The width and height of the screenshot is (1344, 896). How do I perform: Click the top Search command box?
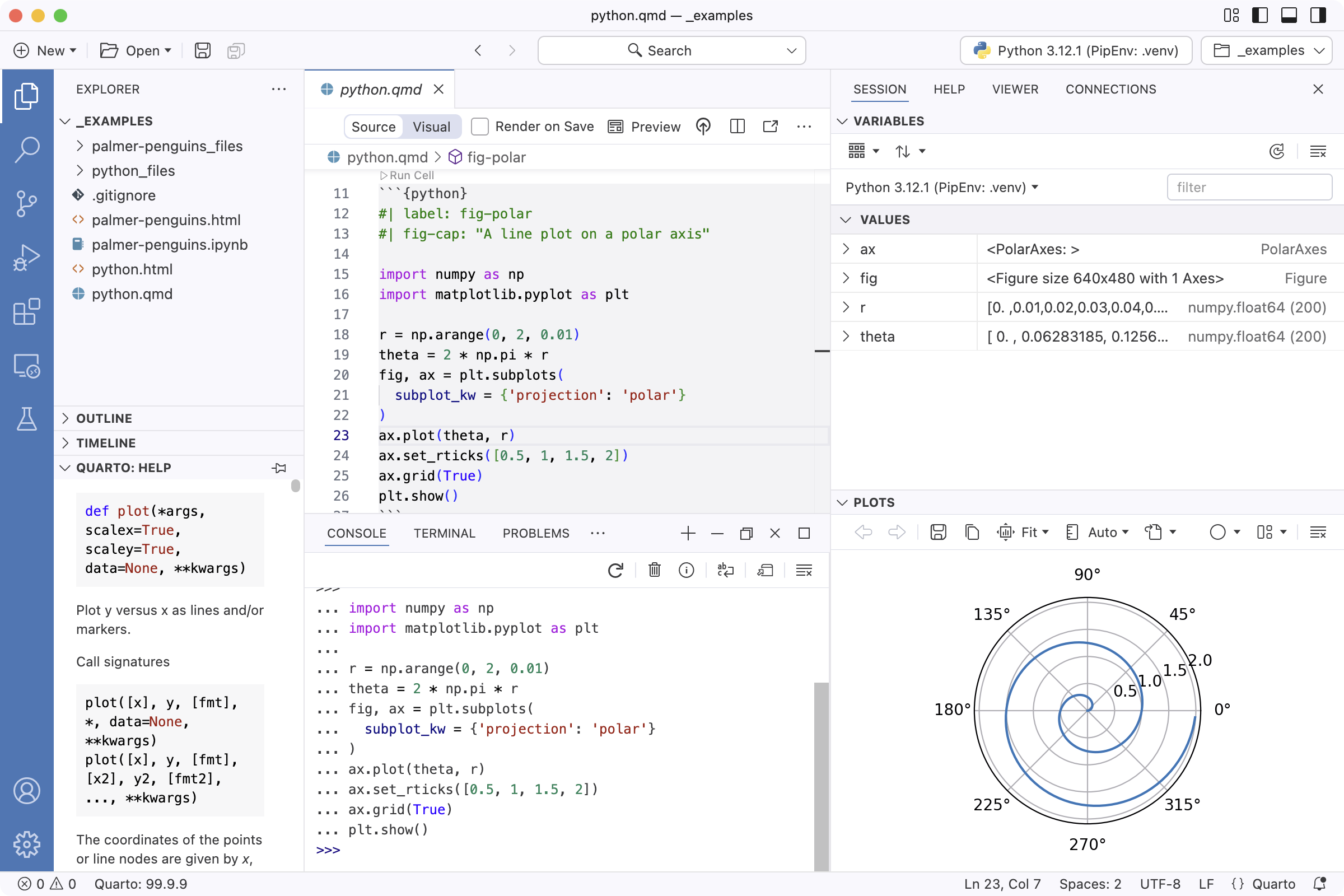671,50
